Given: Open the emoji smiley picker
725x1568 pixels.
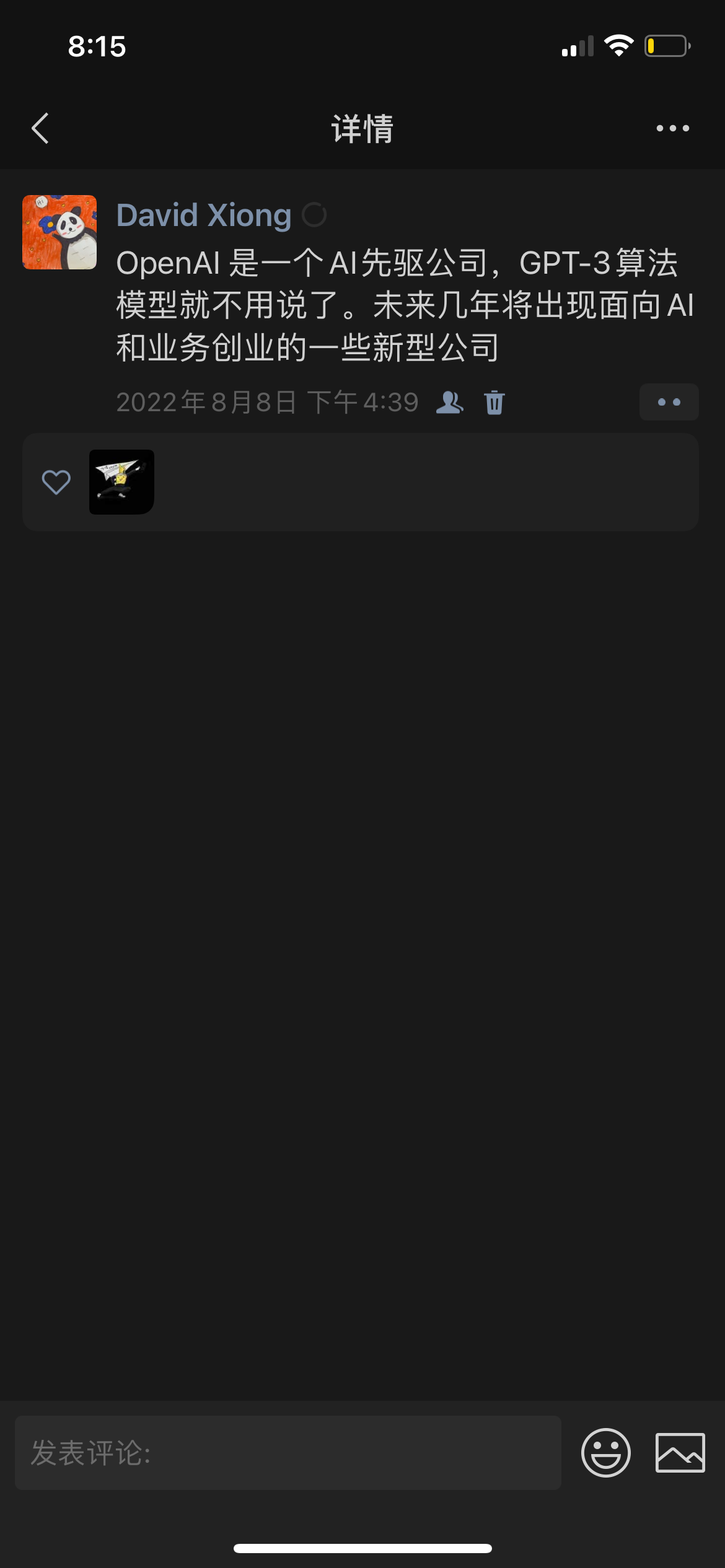Looking at the screenshot, I should 606,1453.
